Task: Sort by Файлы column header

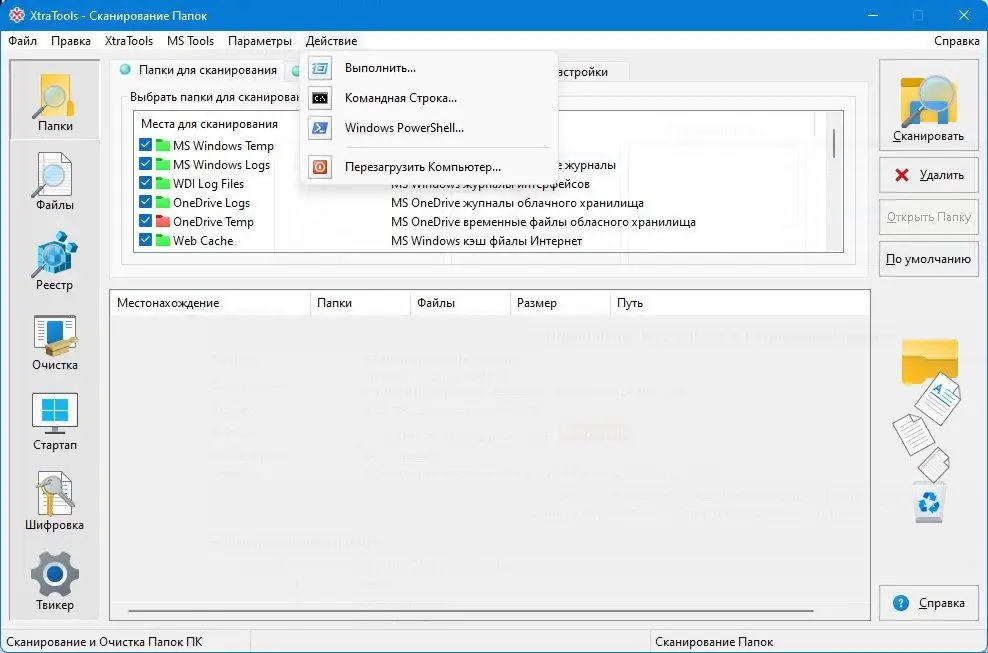Action: (x=460, y=303)
